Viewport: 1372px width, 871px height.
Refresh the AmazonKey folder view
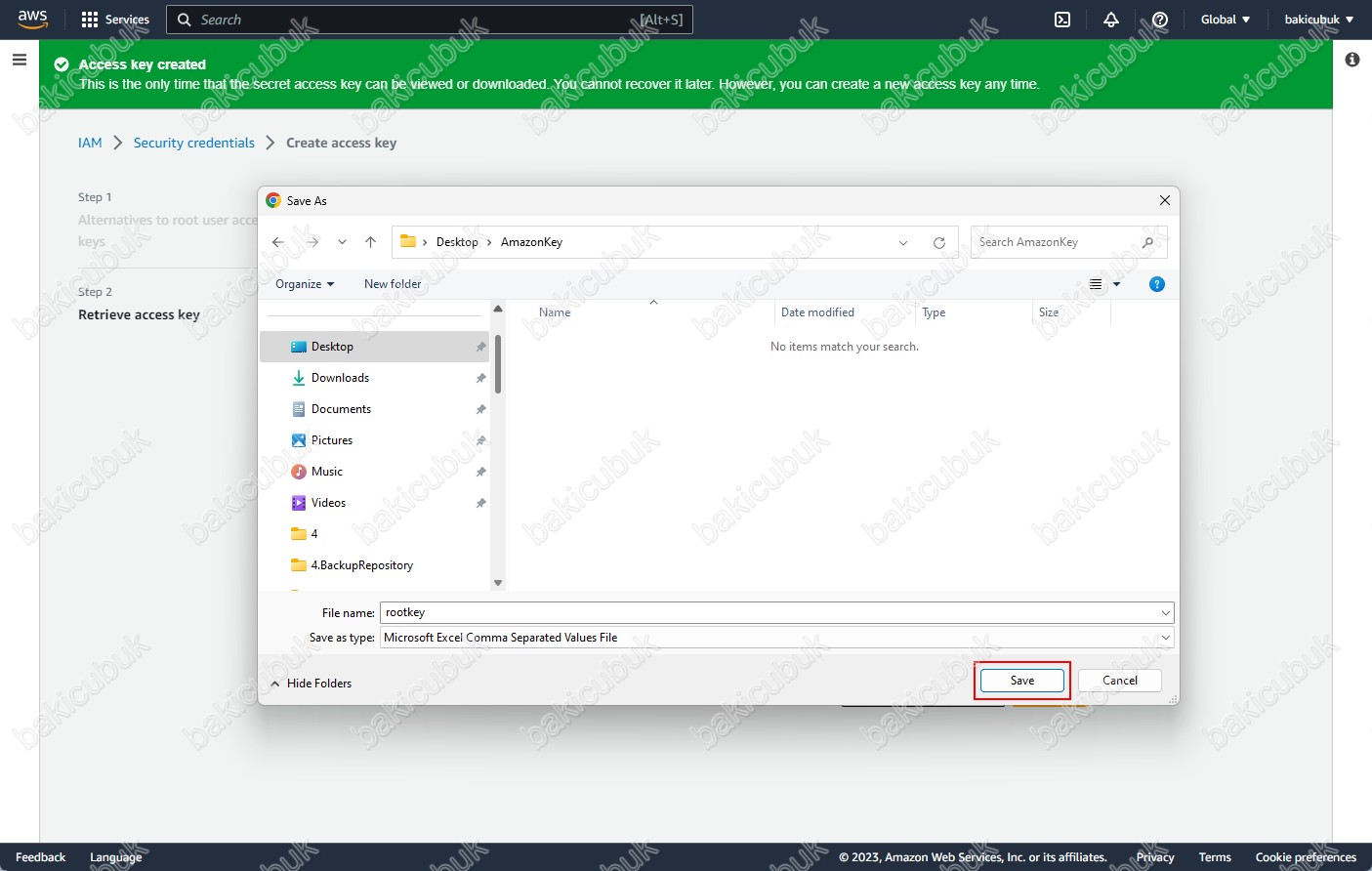pos(939,242)
